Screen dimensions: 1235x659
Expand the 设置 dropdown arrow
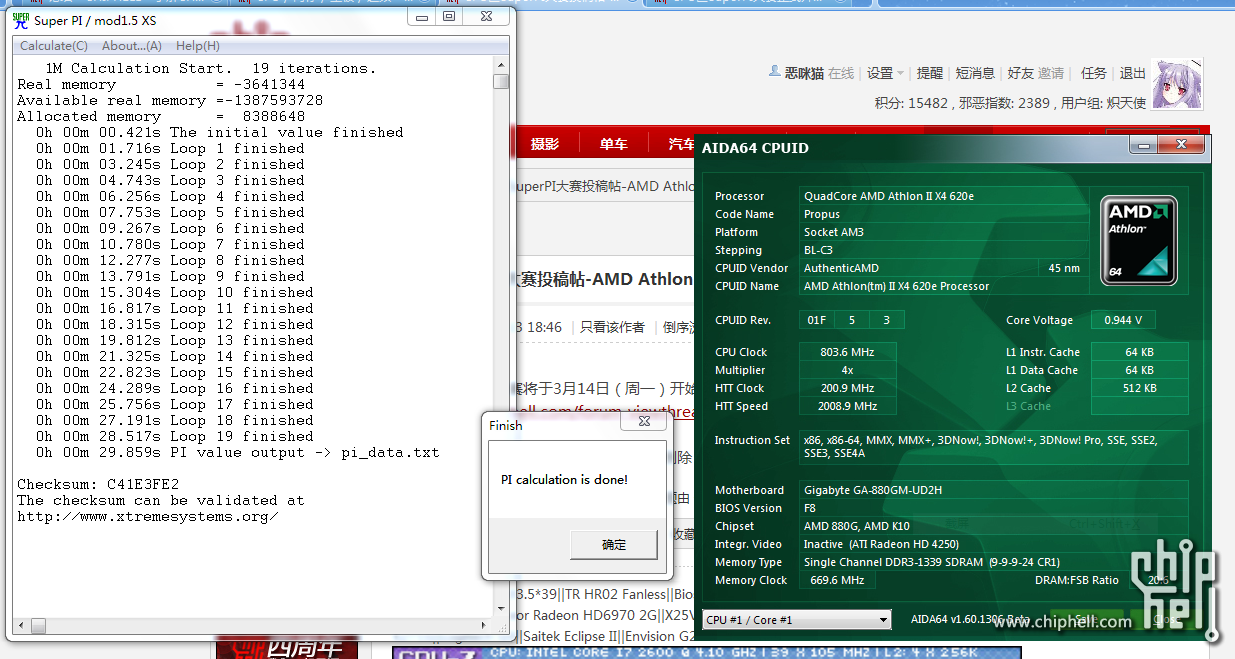pyautogui.click(x=900, y=73)
